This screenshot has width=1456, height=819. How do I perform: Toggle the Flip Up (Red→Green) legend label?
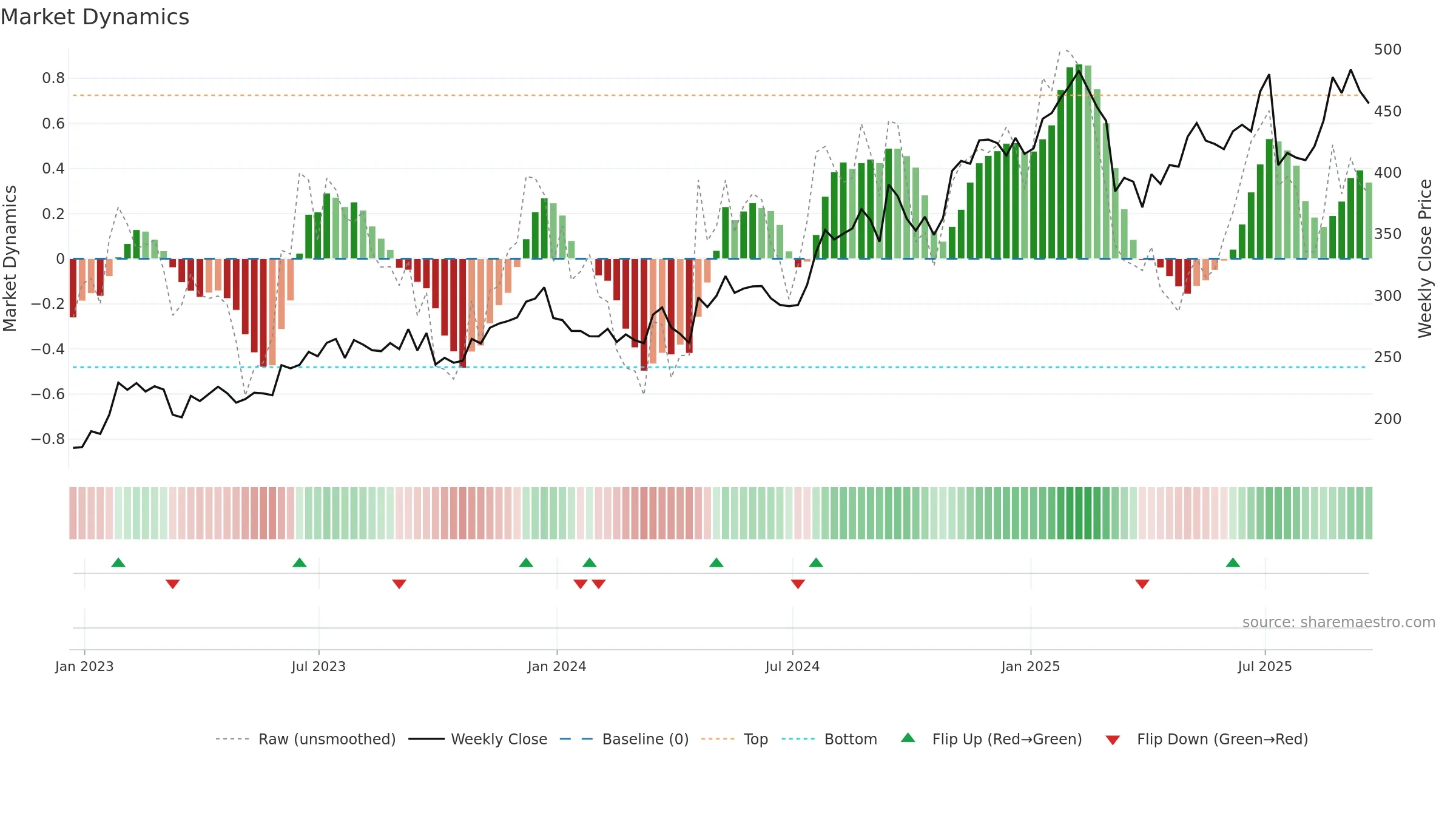click(x=1007, y=739)
